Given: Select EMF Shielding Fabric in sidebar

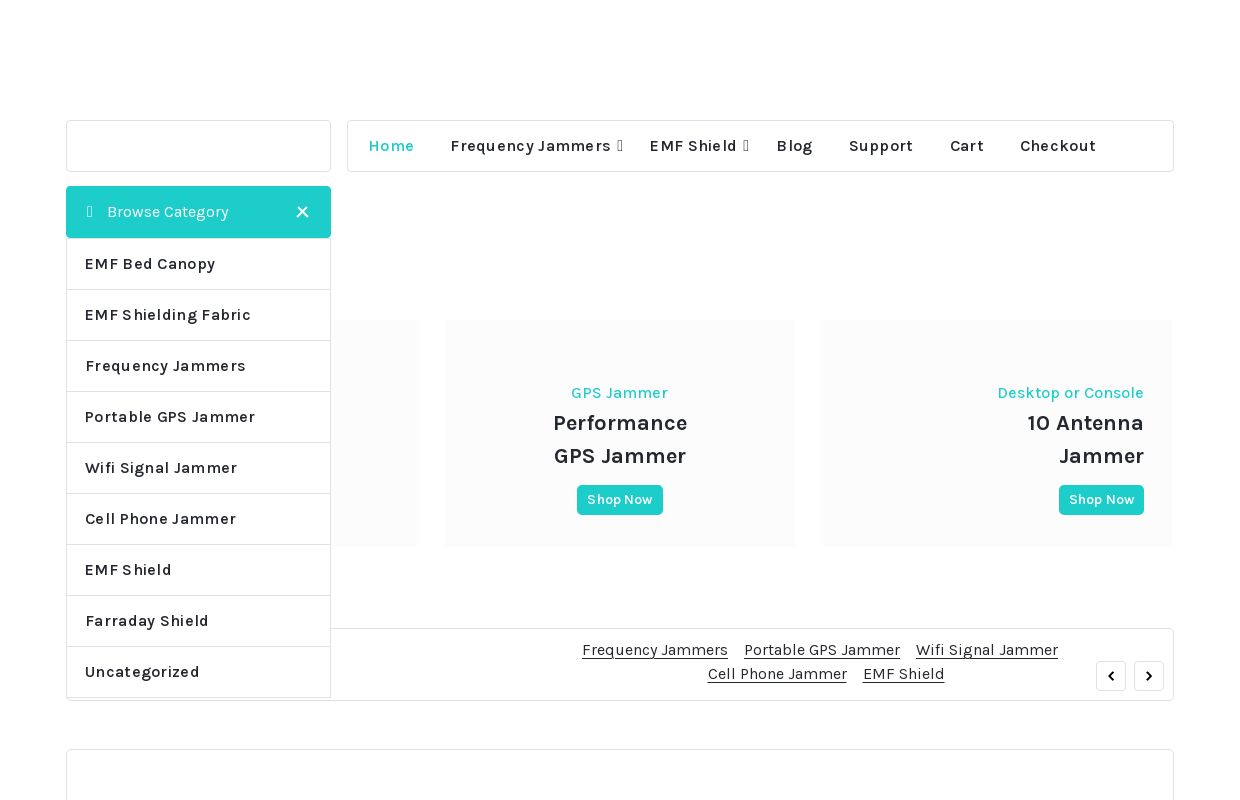Looking at the screenshot, I should [168, 315].
